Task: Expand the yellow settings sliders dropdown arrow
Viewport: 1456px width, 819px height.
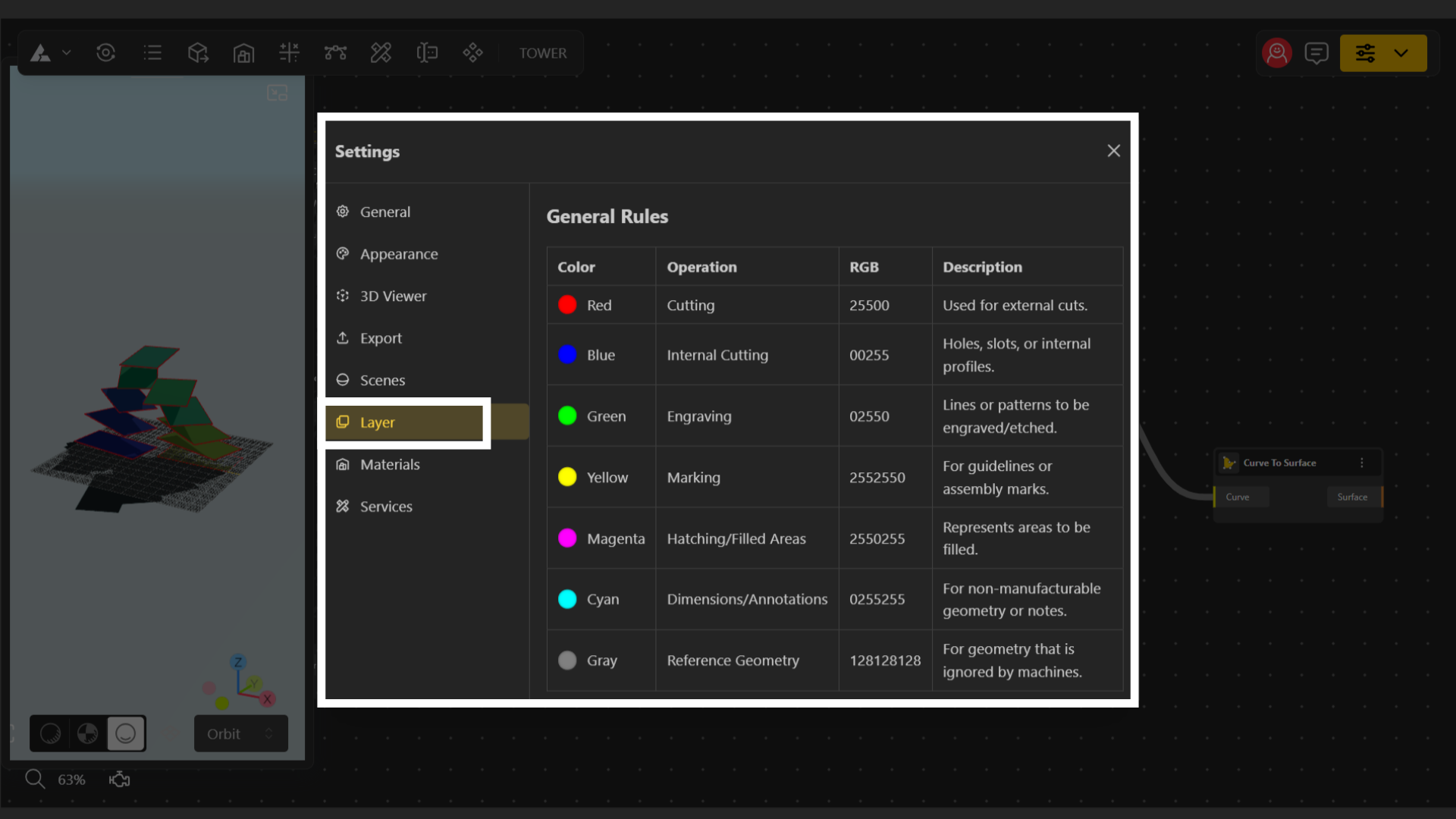Action: (x=1401, y=53)
